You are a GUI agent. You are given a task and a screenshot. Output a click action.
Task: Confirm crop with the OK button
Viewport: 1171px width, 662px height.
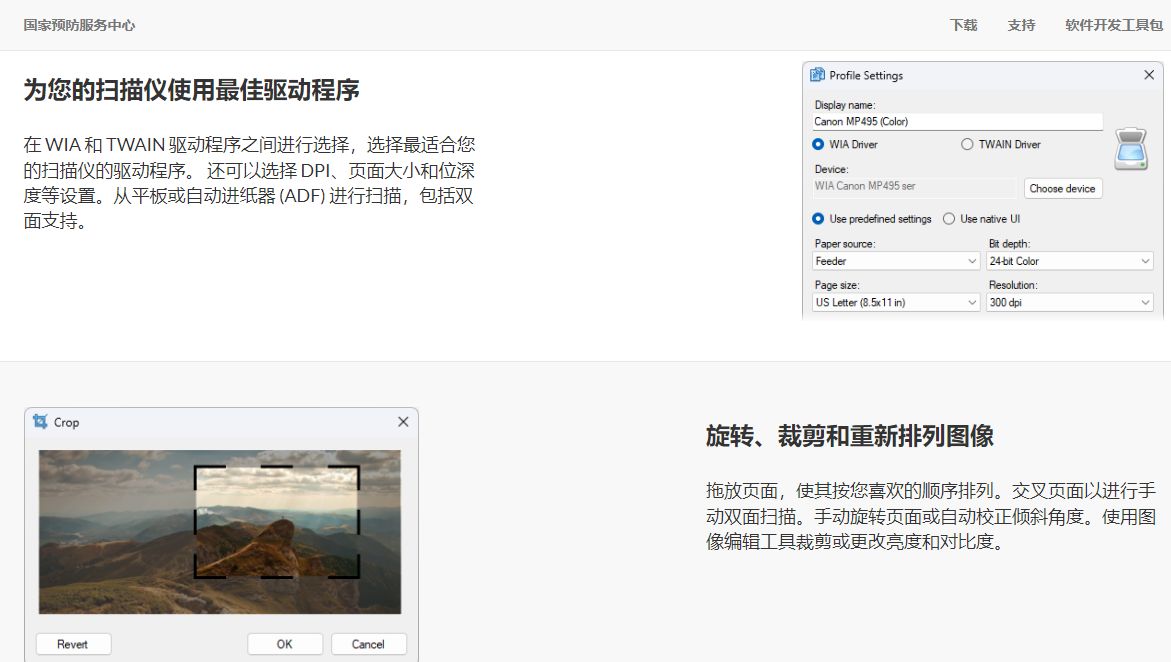(x=285, y=644)
